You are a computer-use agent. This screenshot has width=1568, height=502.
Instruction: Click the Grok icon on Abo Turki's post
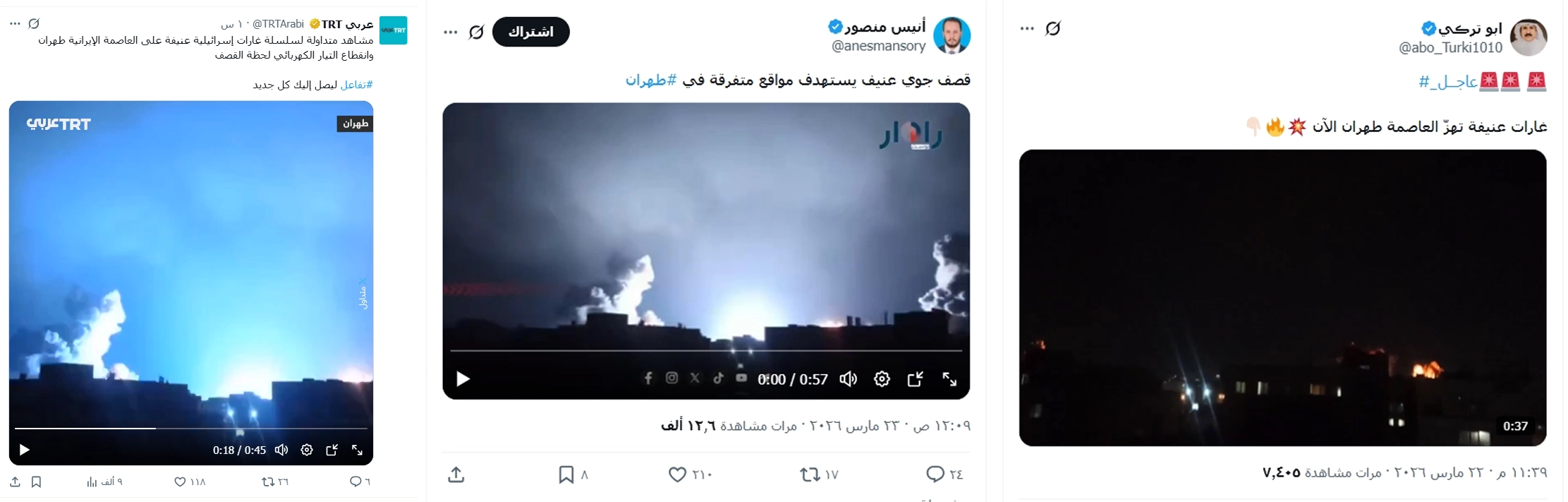pyautogui.click(x=1053, y=28)
